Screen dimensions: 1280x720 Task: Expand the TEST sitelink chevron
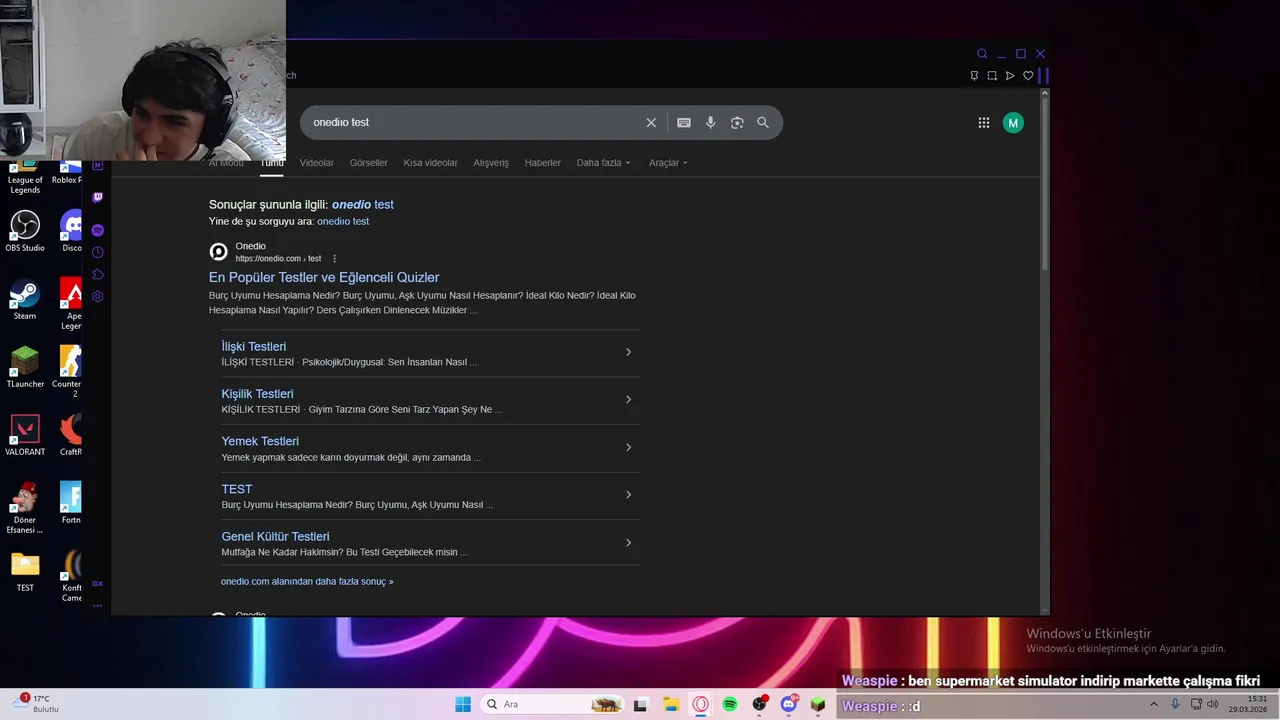(x=628, y=494)
